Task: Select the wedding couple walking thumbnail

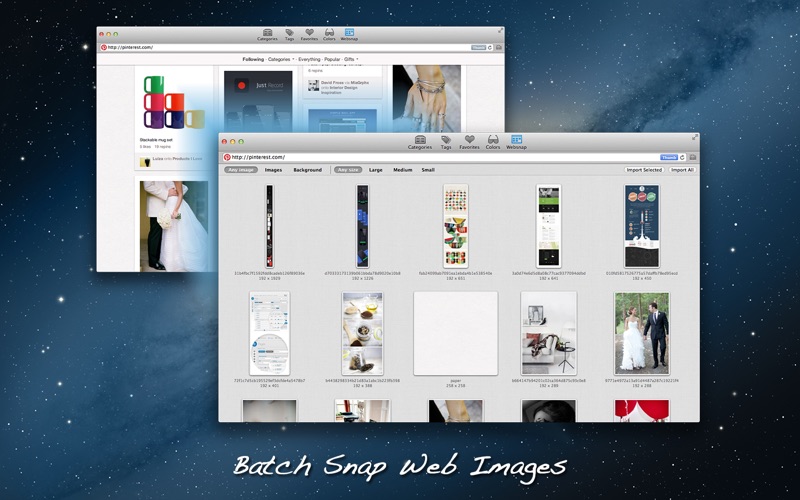Action: pyautogui.click(x=641, y=333)
